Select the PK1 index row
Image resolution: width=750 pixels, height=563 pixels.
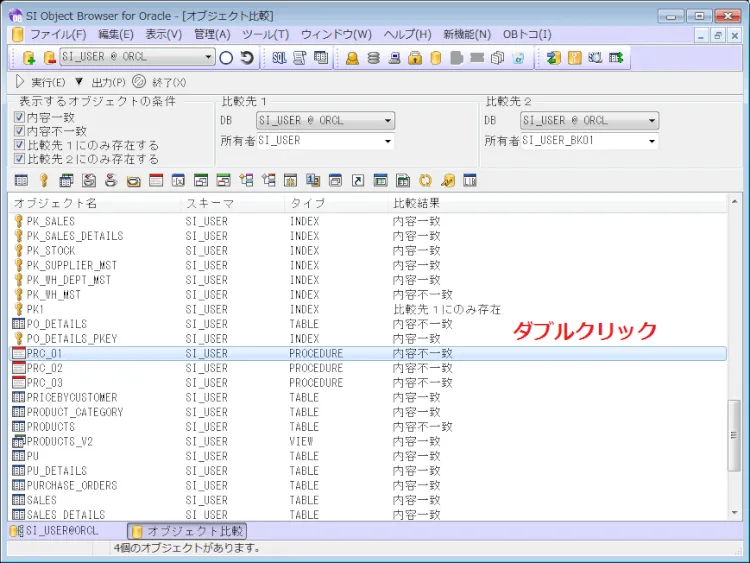click(x=368, y=309)
